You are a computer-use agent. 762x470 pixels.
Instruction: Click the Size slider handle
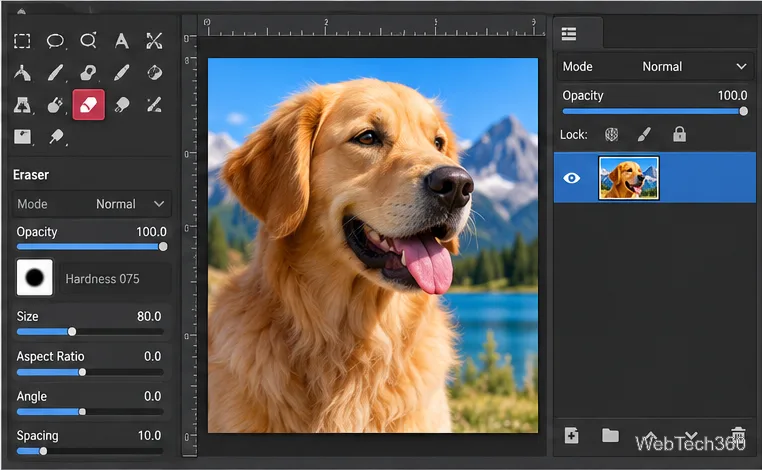click(72, 331)
